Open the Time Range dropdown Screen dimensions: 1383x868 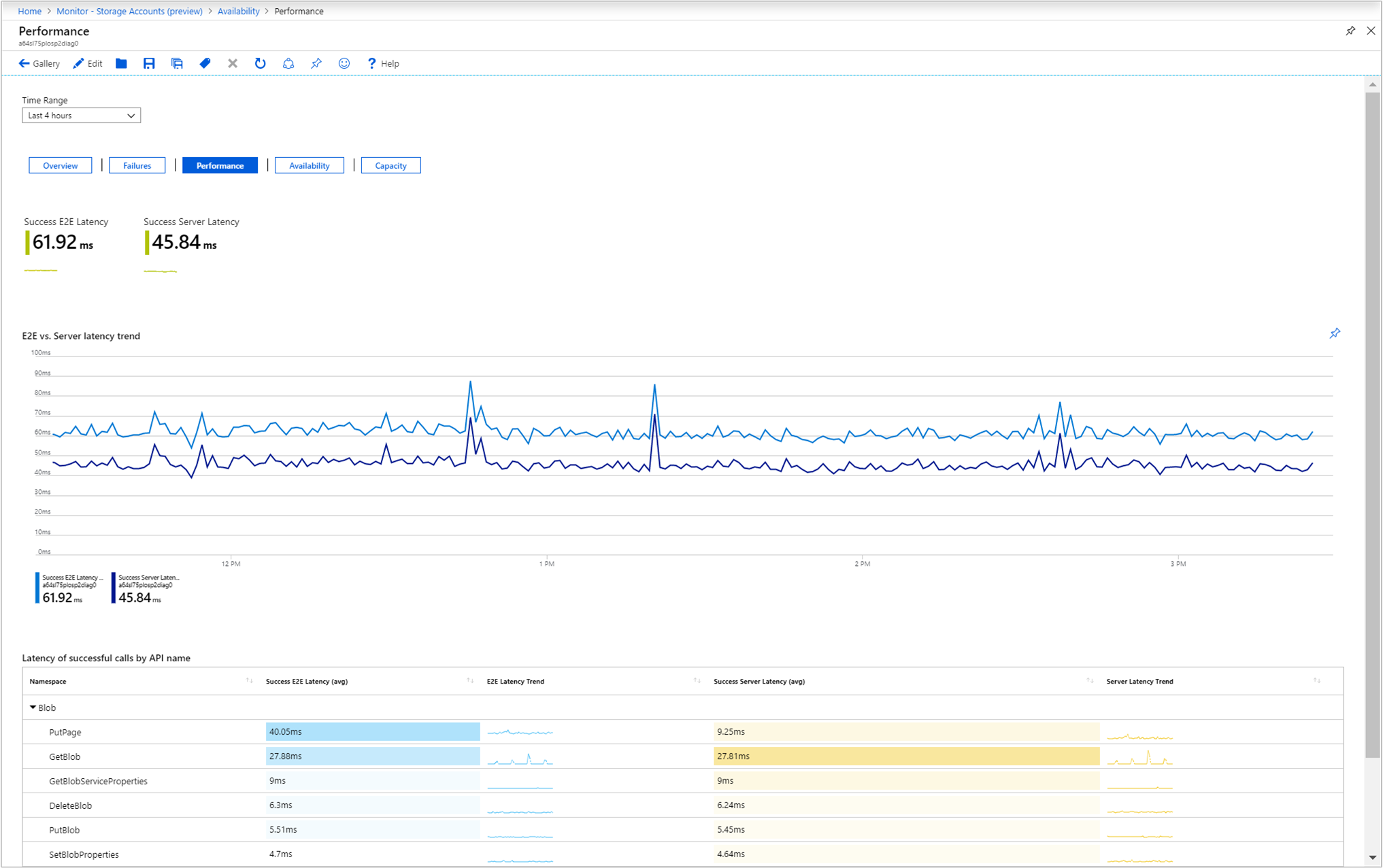(x=79, y=114)
